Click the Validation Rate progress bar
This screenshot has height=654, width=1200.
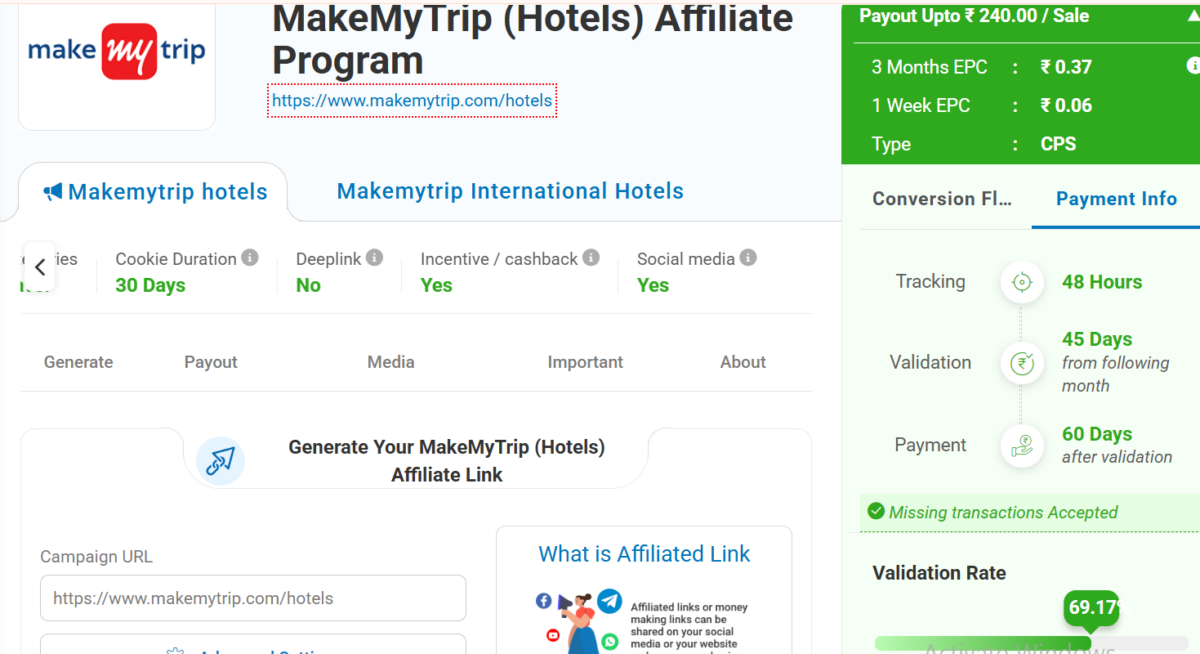coord(1030,642)
